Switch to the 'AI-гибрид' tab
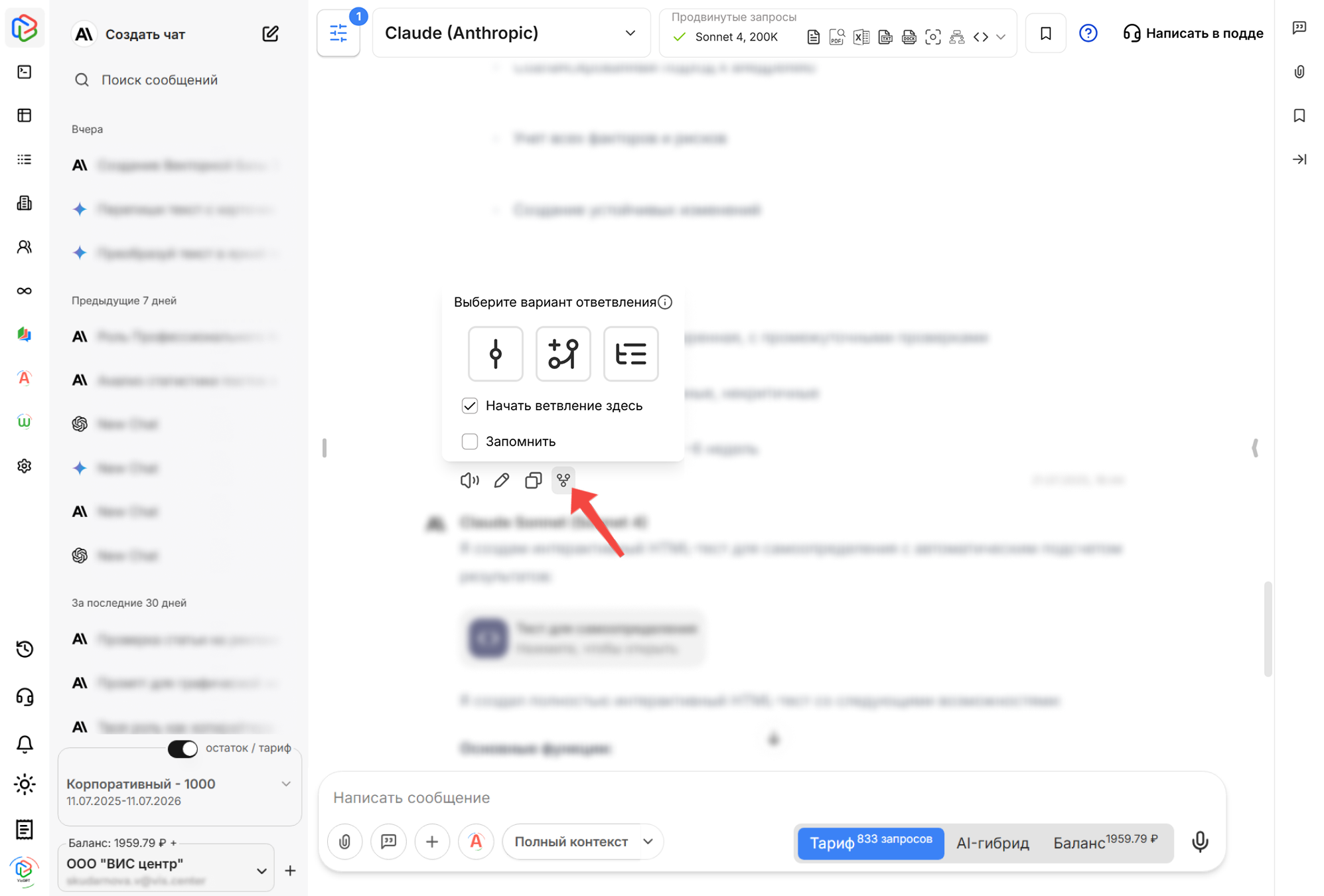The image size is (1324, 896). coord(992,843)
